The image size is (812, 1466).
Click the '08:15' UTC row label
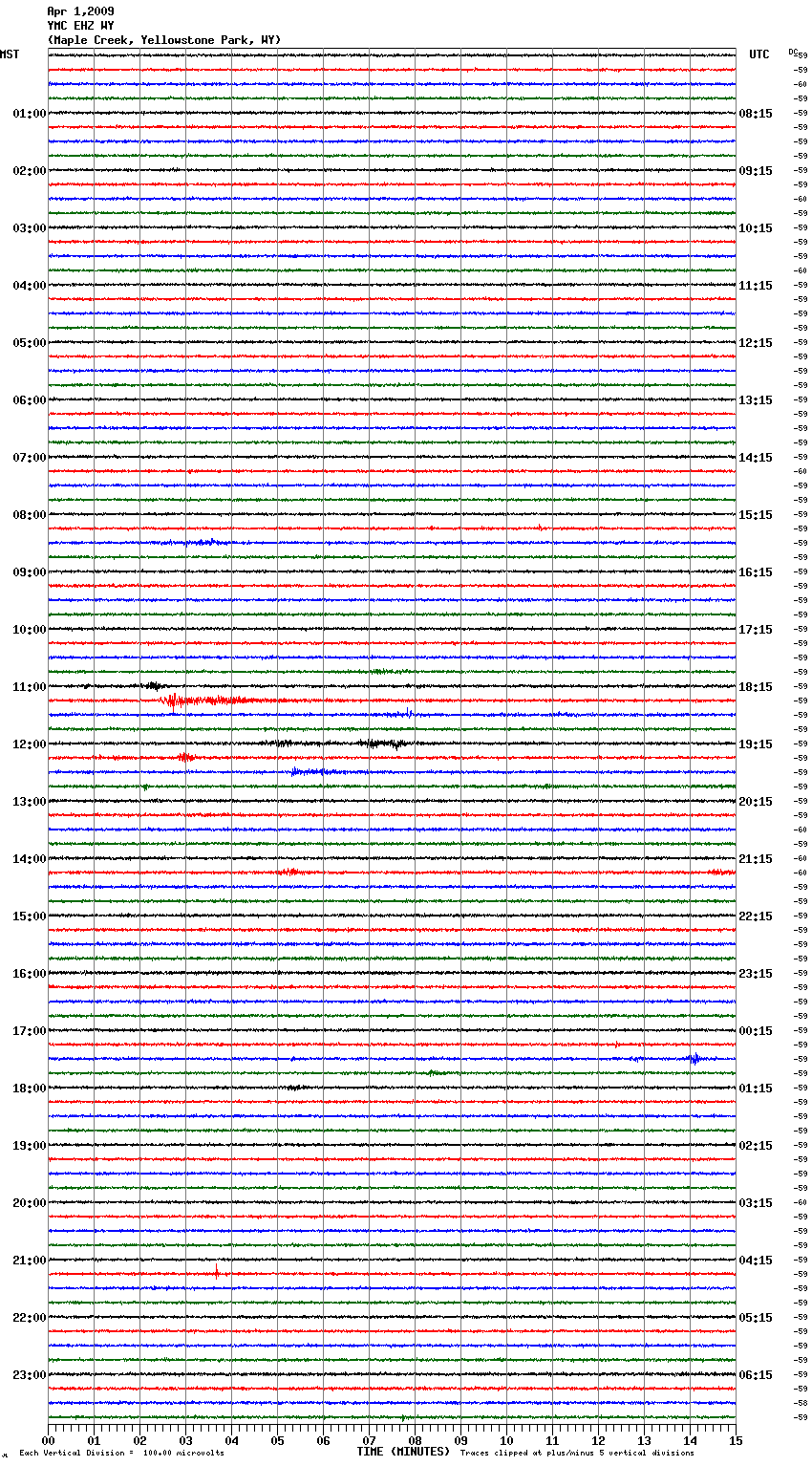tap(756, 114)
